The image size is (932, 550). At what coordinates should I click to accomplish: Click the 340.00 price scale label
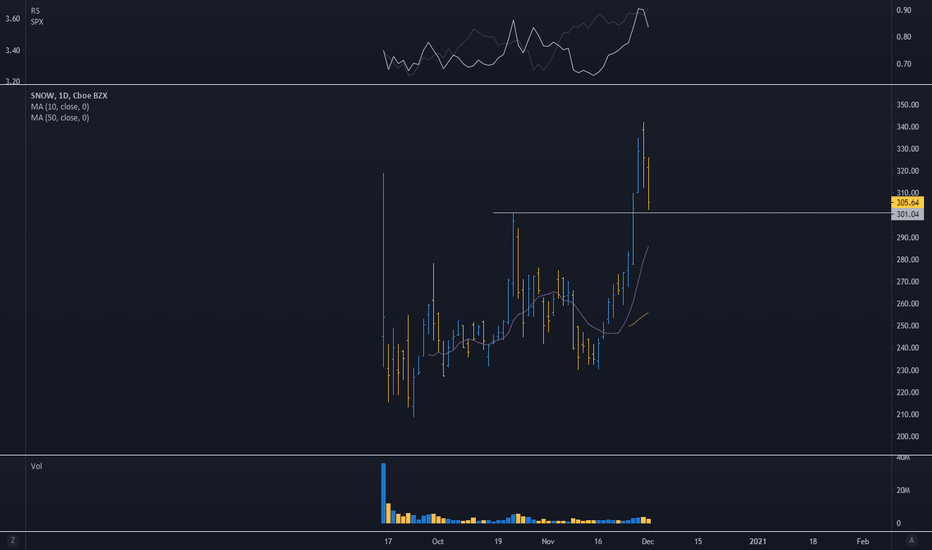907,127
